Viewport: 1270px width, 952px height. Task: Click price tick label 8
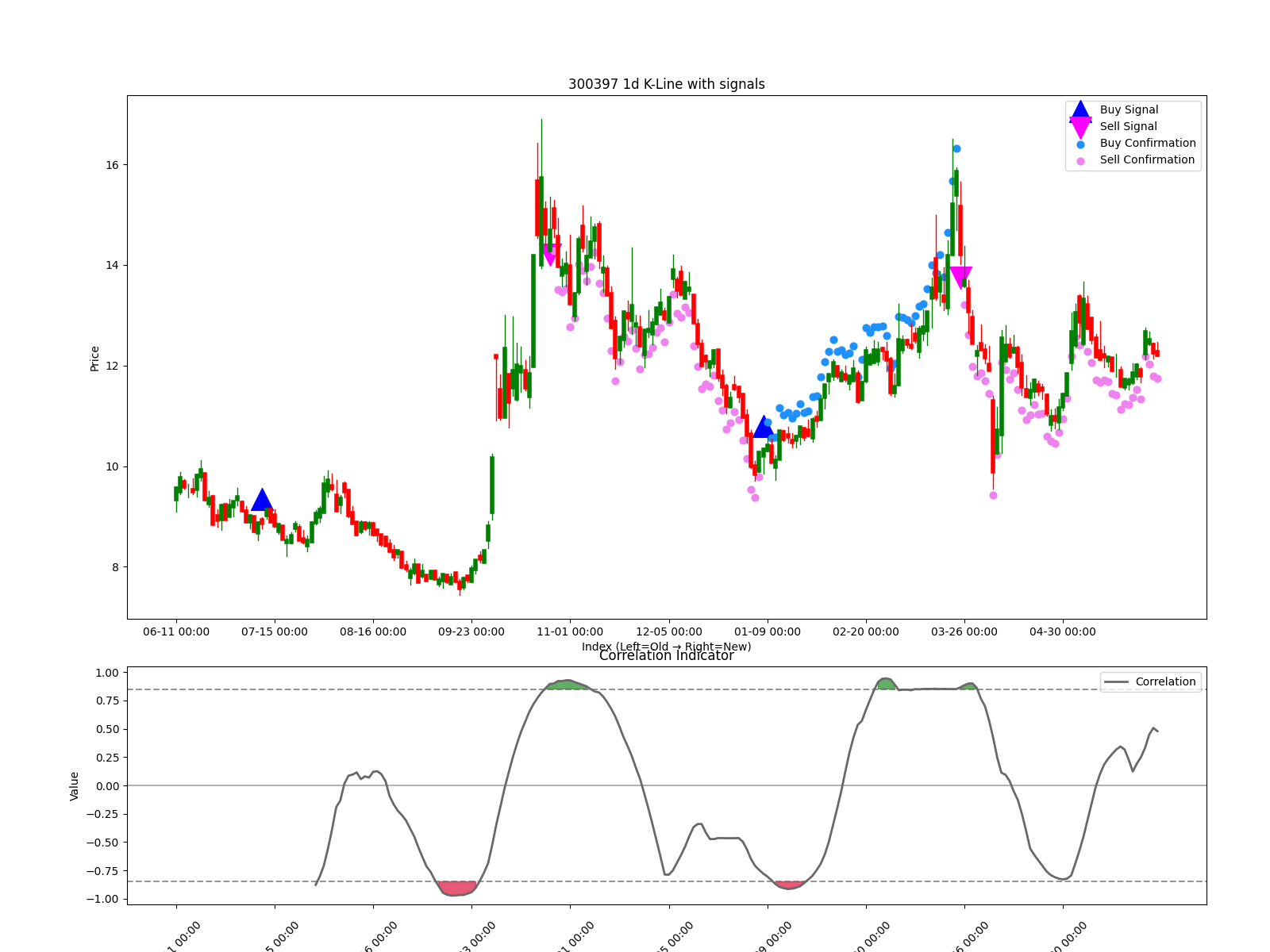coord(115,567)
